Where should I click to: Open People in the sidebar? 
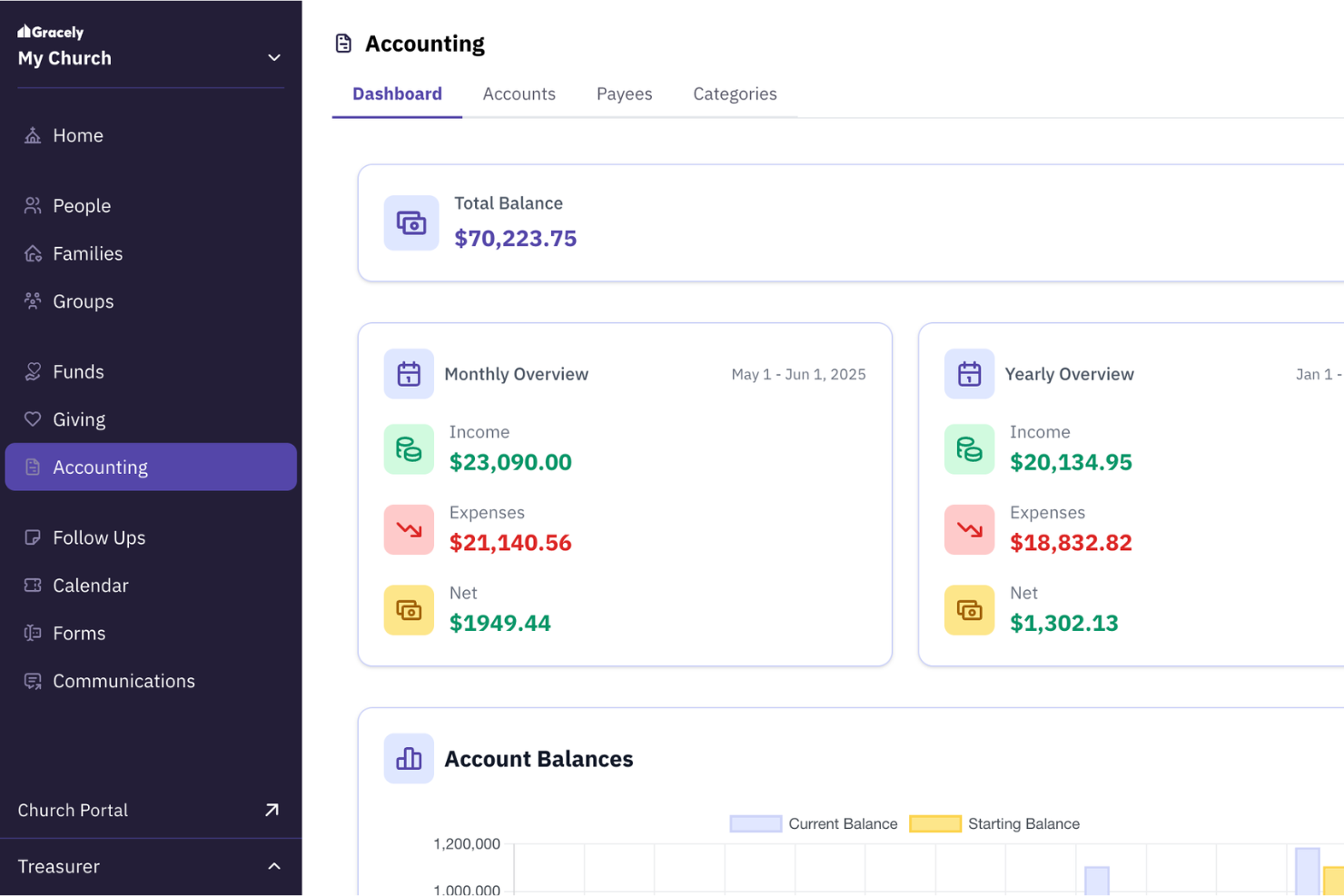pyautogui.click(x=151, y=206)
